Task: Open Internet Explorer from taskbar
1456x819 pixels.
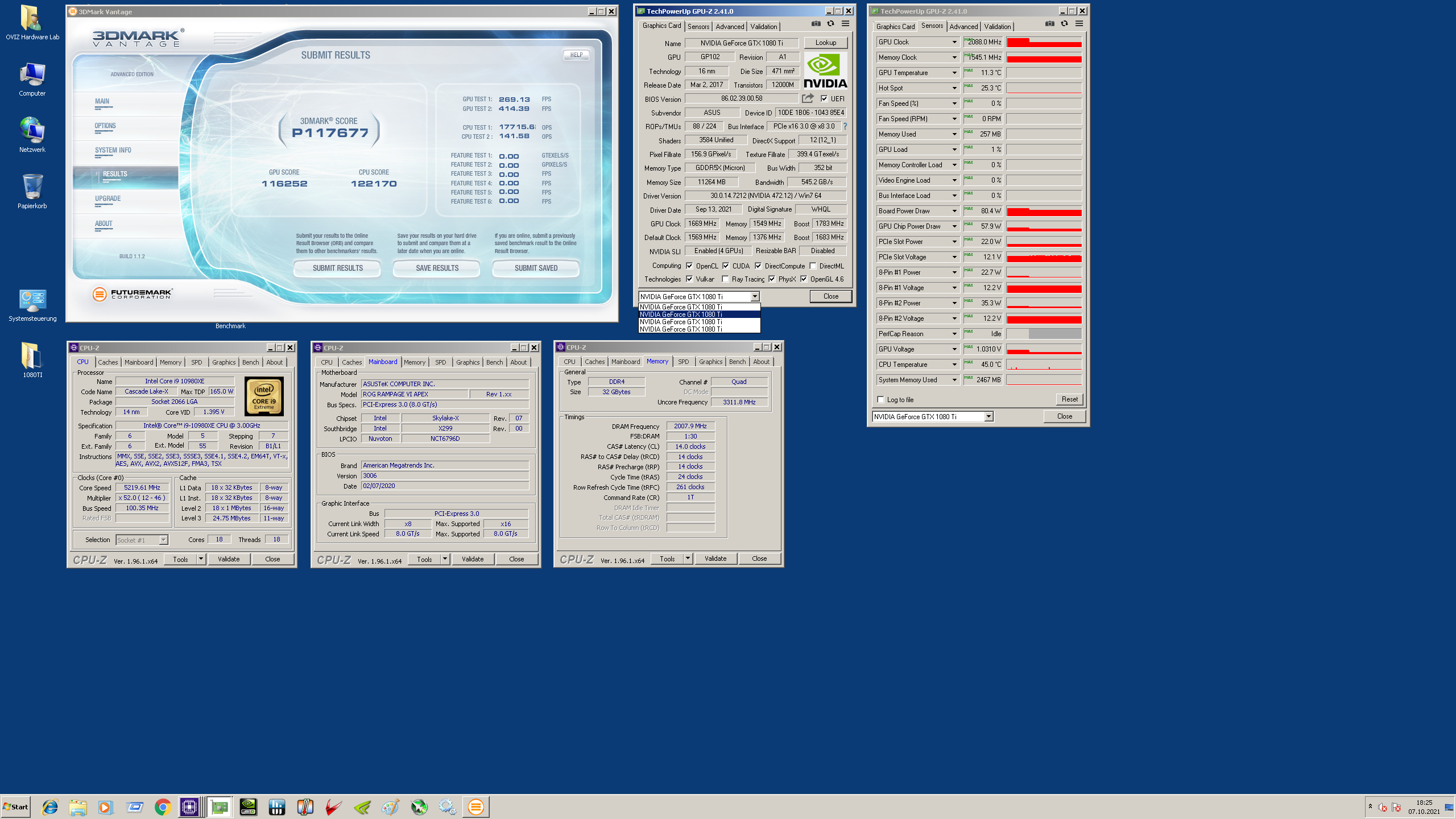Action: point(50,806)
